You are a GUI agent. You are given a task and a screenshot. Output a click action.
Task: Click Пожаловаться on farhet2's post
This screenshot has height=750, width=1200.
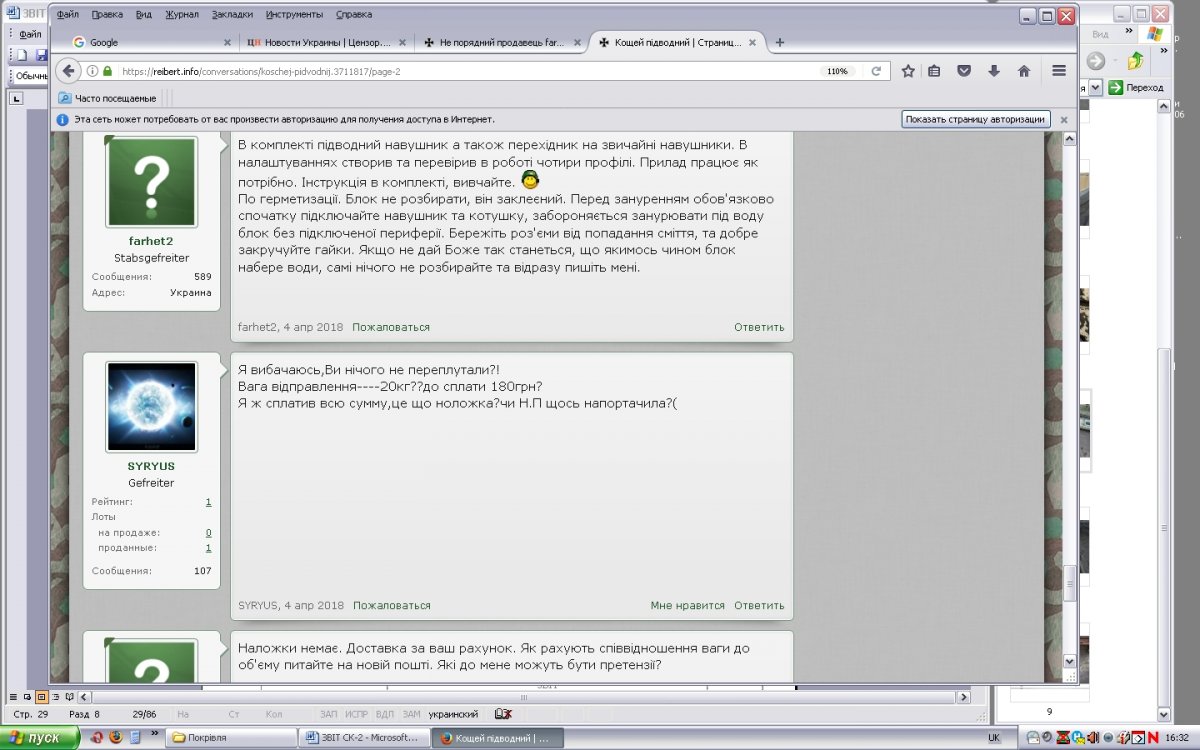(391, 327)
